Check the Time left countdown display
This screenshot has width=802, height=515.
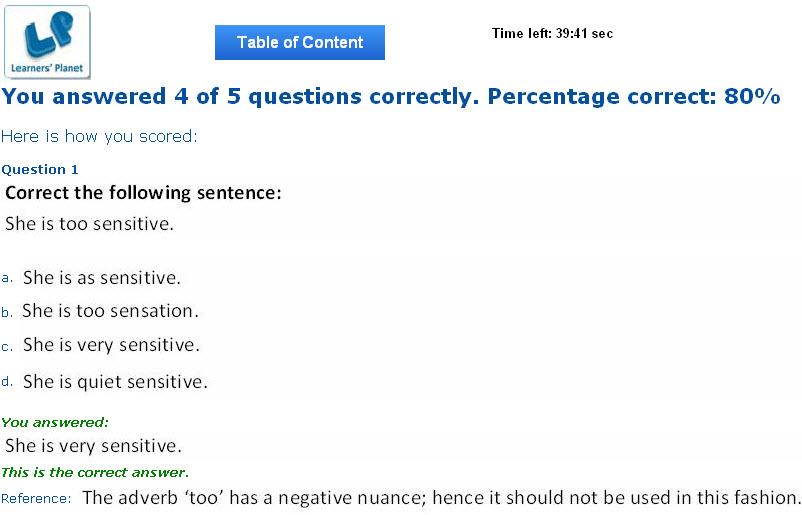pyautogui.click(x=552, y=34)
